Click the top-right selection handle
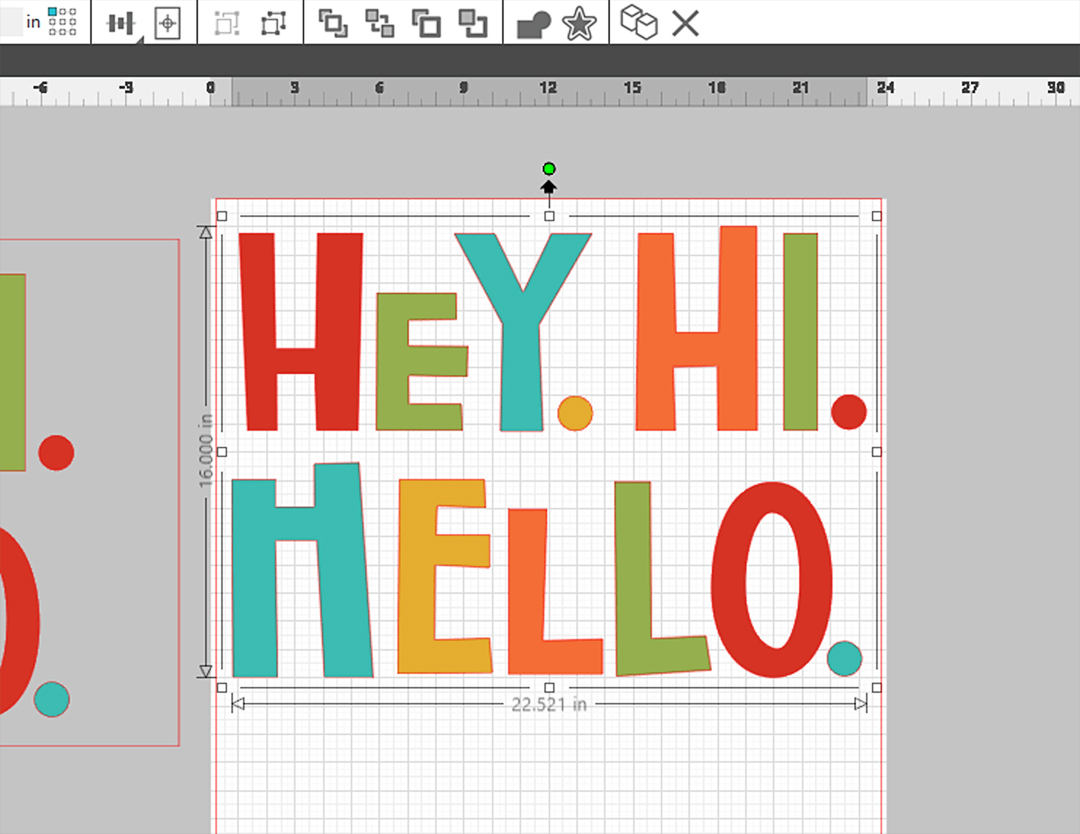This screenshot has width=1080, height=834. click(876, 216)
